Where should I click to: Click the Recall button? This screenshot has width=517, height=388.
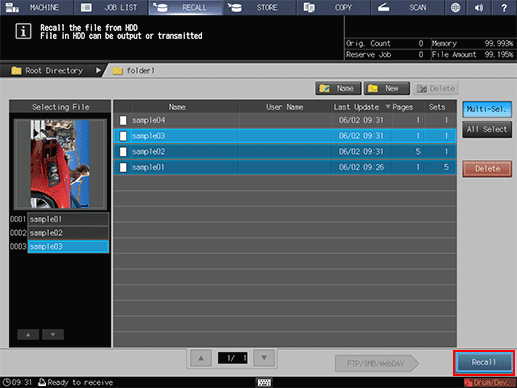click(484, 362)
